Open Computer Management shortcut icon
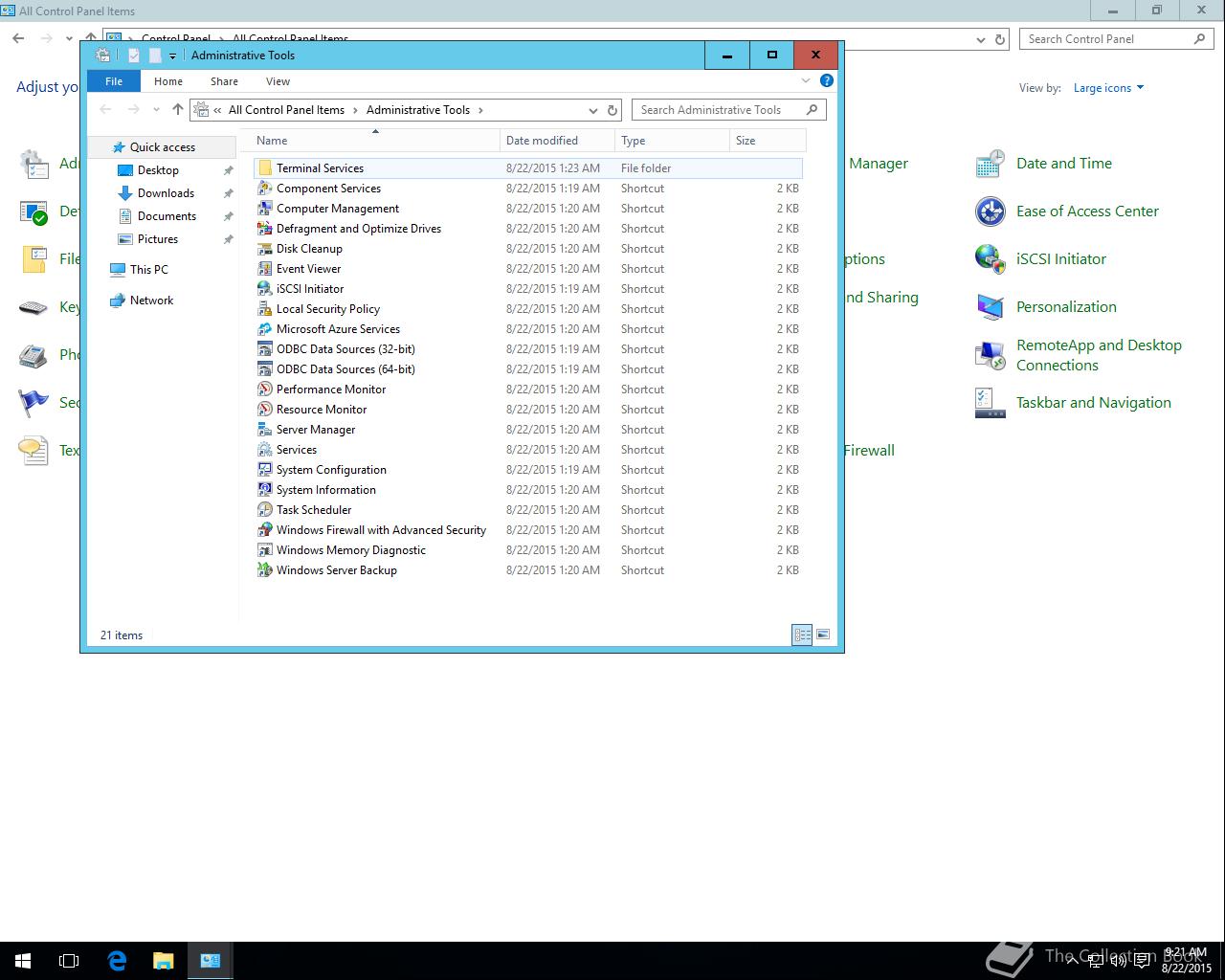Image resolution: width=1225 pixels, height=980 pixels. point(265,209)
